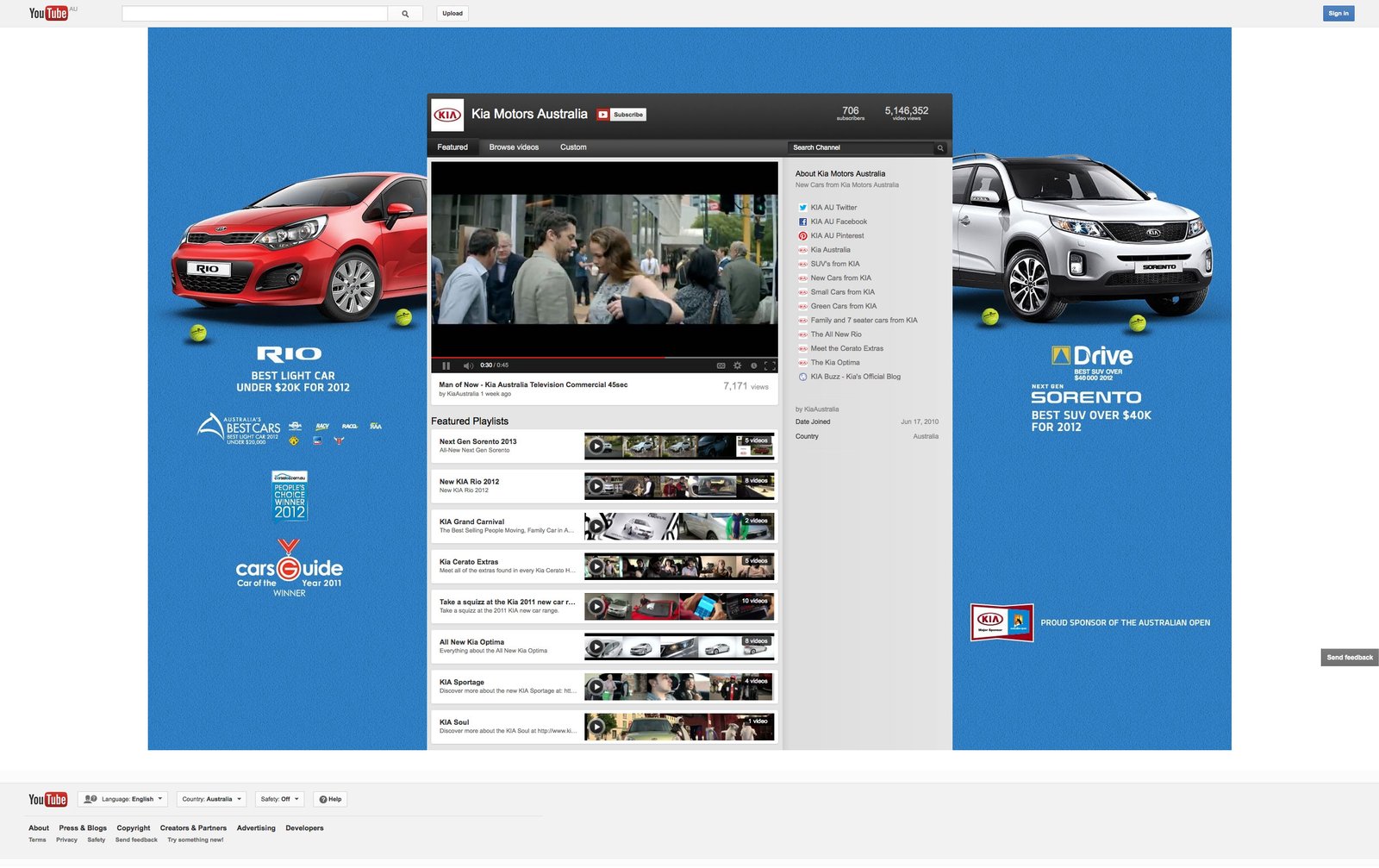Switch to the Featured tab

(x=452, y=147)
